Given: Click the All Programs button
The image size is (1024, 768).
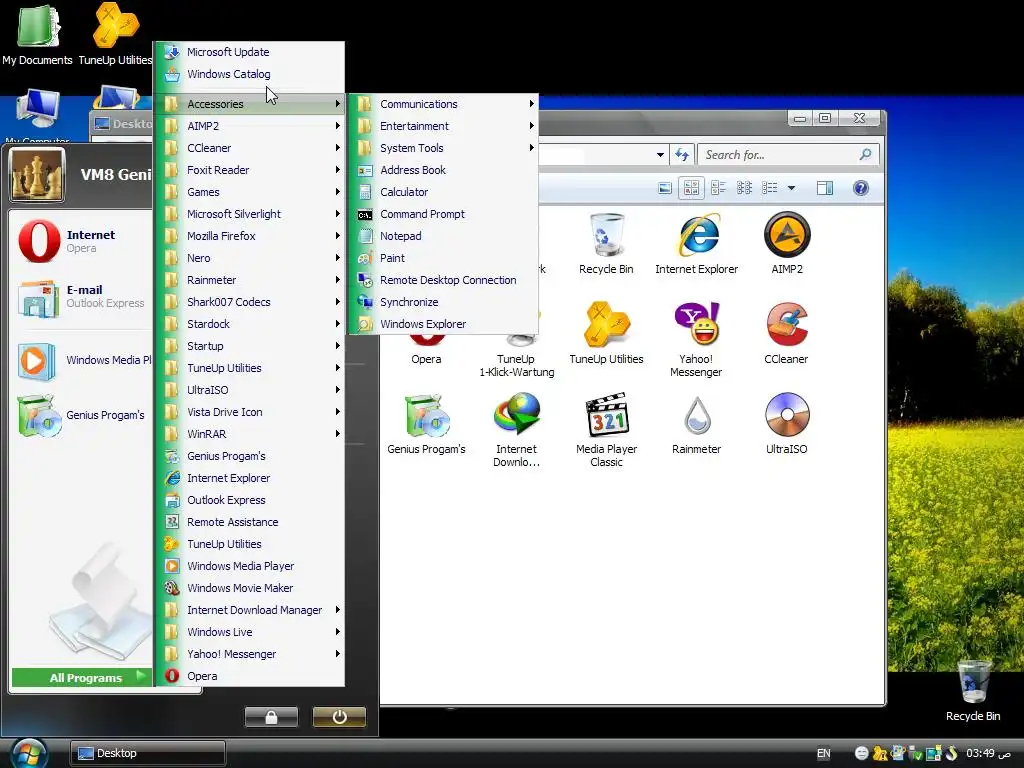Looking at the screenshot, I should [82, 677].
